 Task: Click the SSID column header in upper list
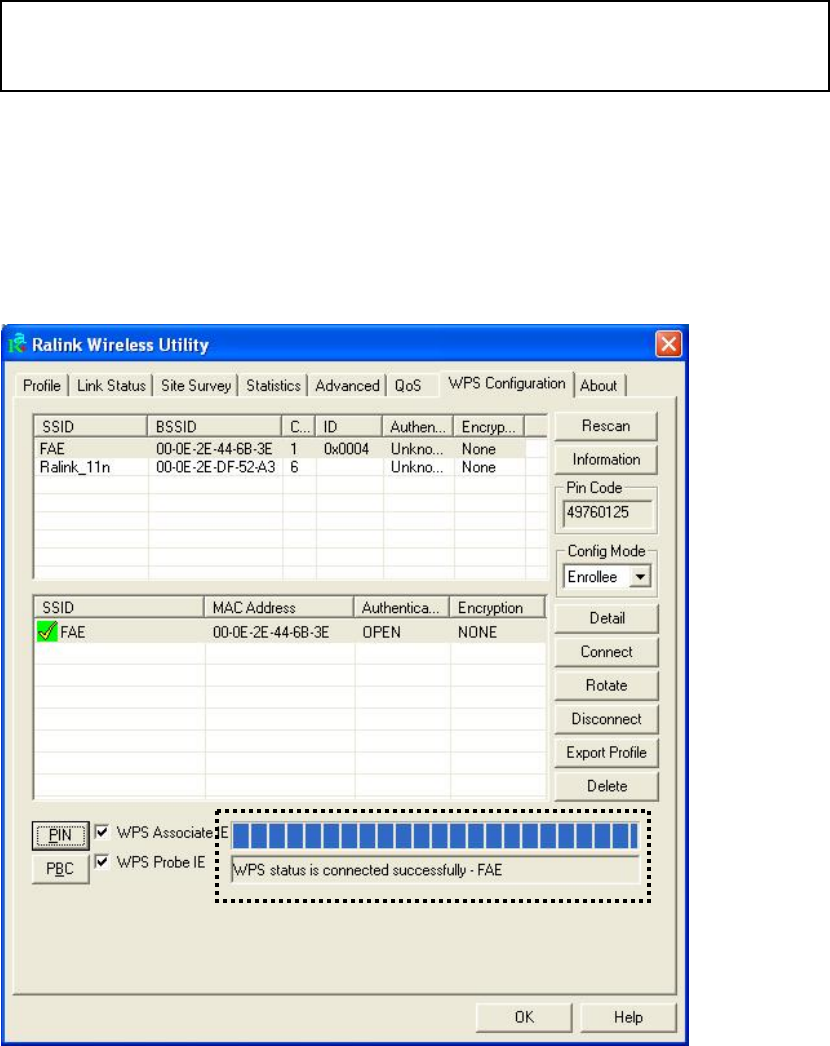click(90, 426)
